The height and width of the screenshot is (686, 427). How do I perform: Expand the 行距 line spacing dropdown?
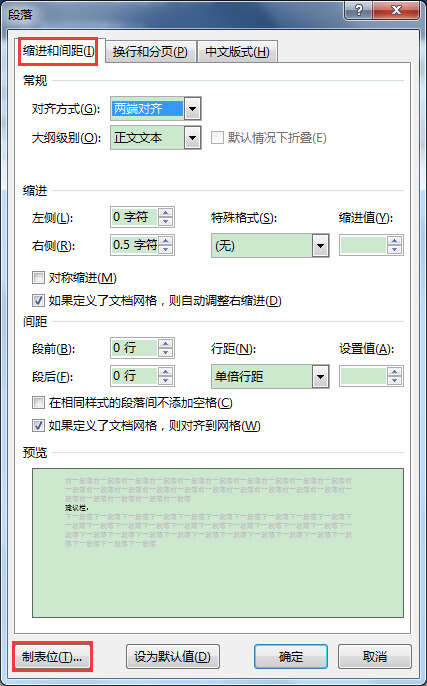pos(320,377)
